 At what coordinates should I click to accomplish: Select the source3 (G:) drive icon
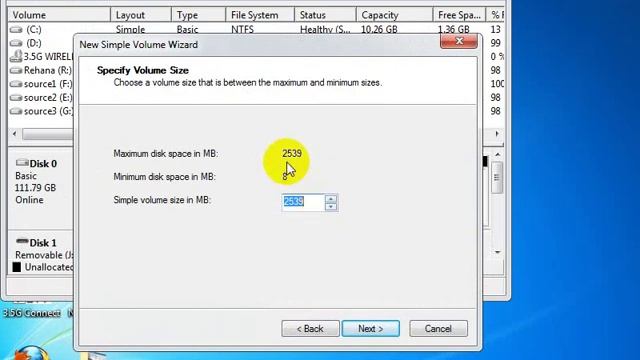(16, 111)
